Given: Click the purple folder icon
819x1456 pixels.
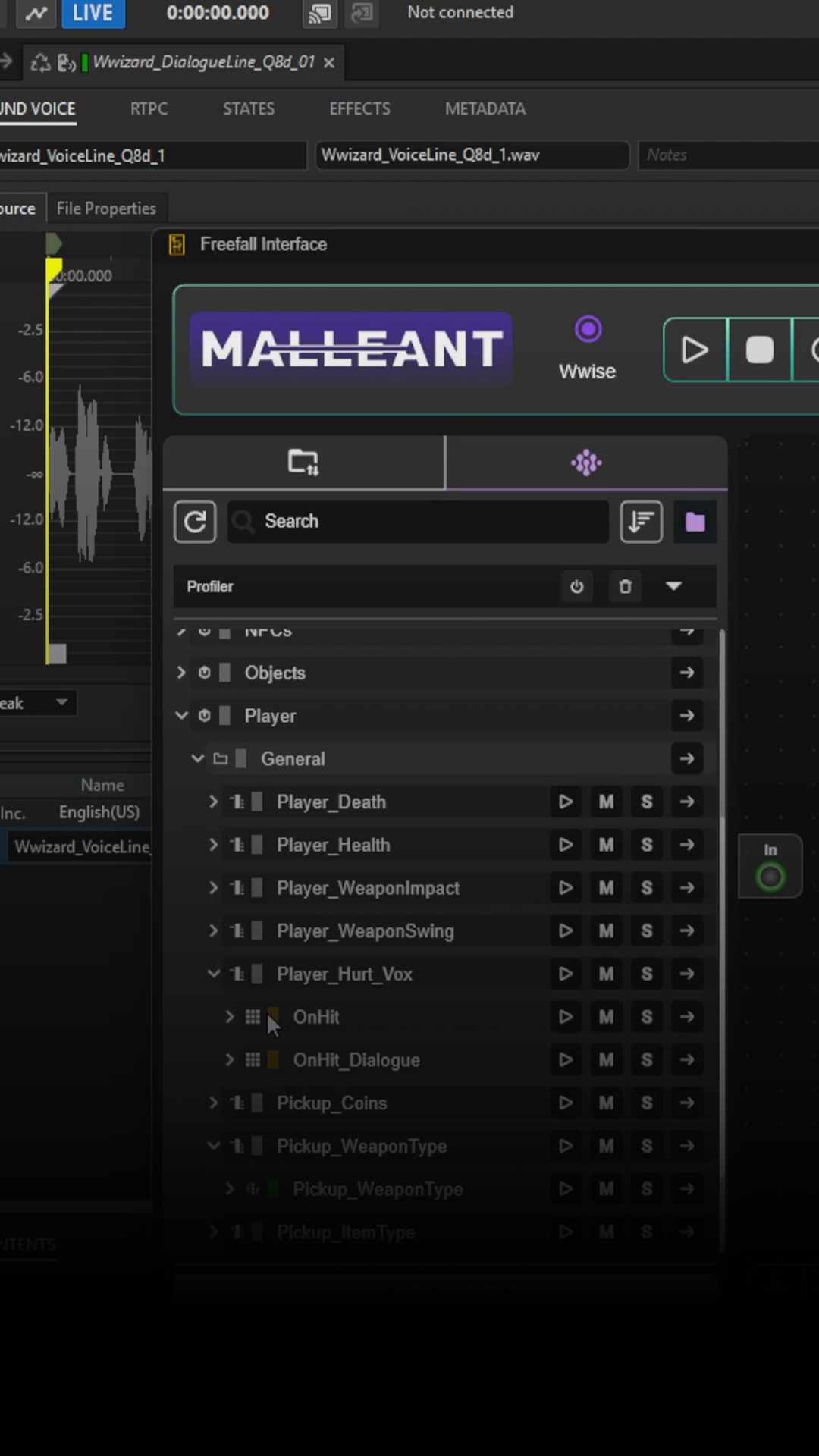Looking at the screenshot, I should tap(695, 522).
